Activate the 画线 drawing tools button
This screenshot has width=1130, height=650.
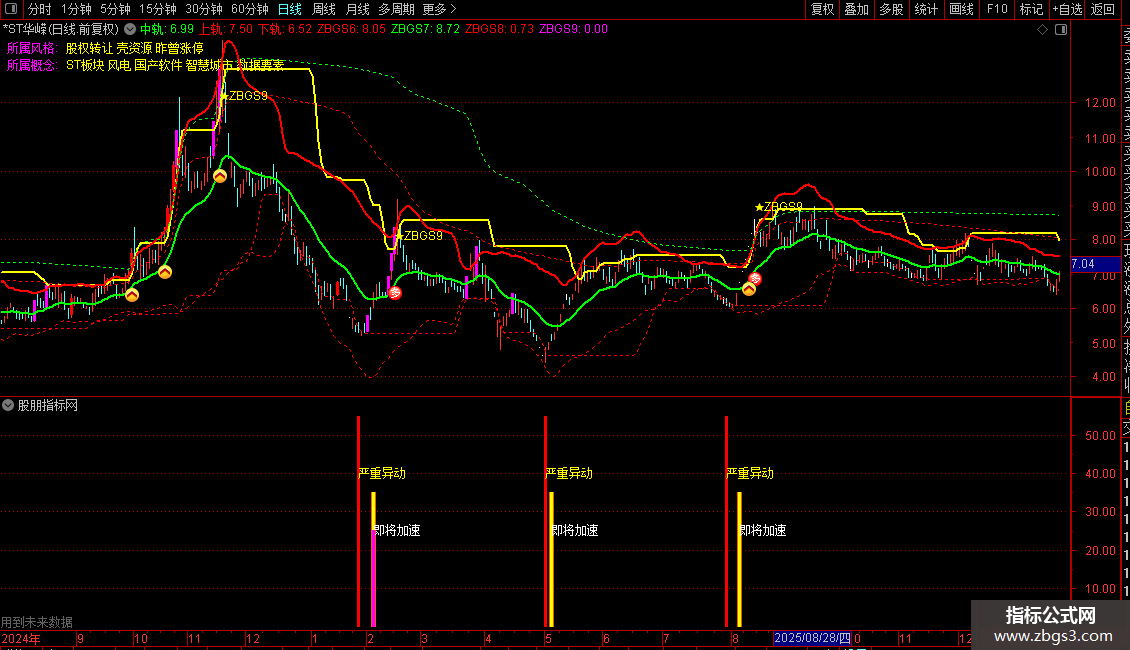(x=961, y=9)
